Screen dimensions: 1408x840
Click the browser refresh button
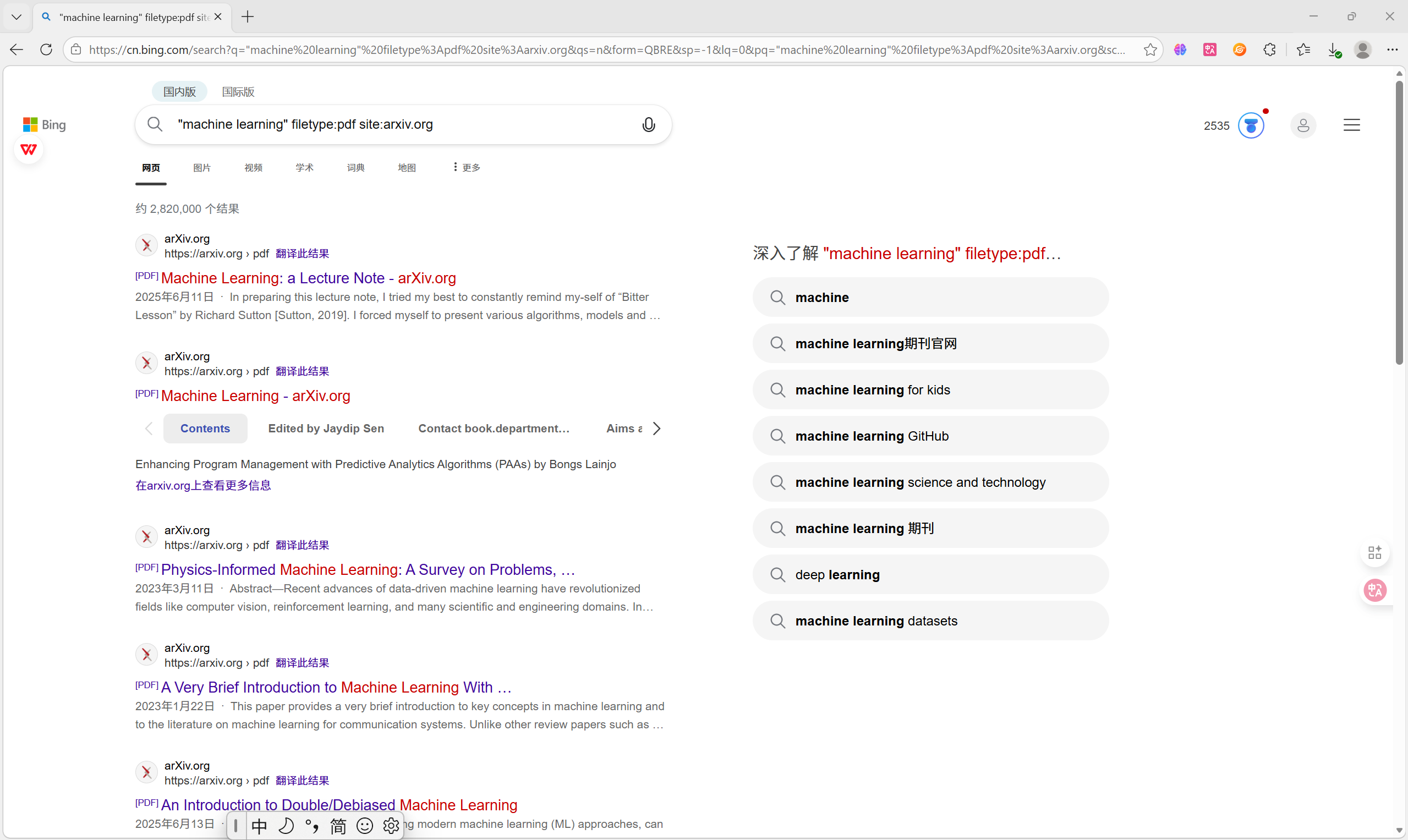coord(46,50)
